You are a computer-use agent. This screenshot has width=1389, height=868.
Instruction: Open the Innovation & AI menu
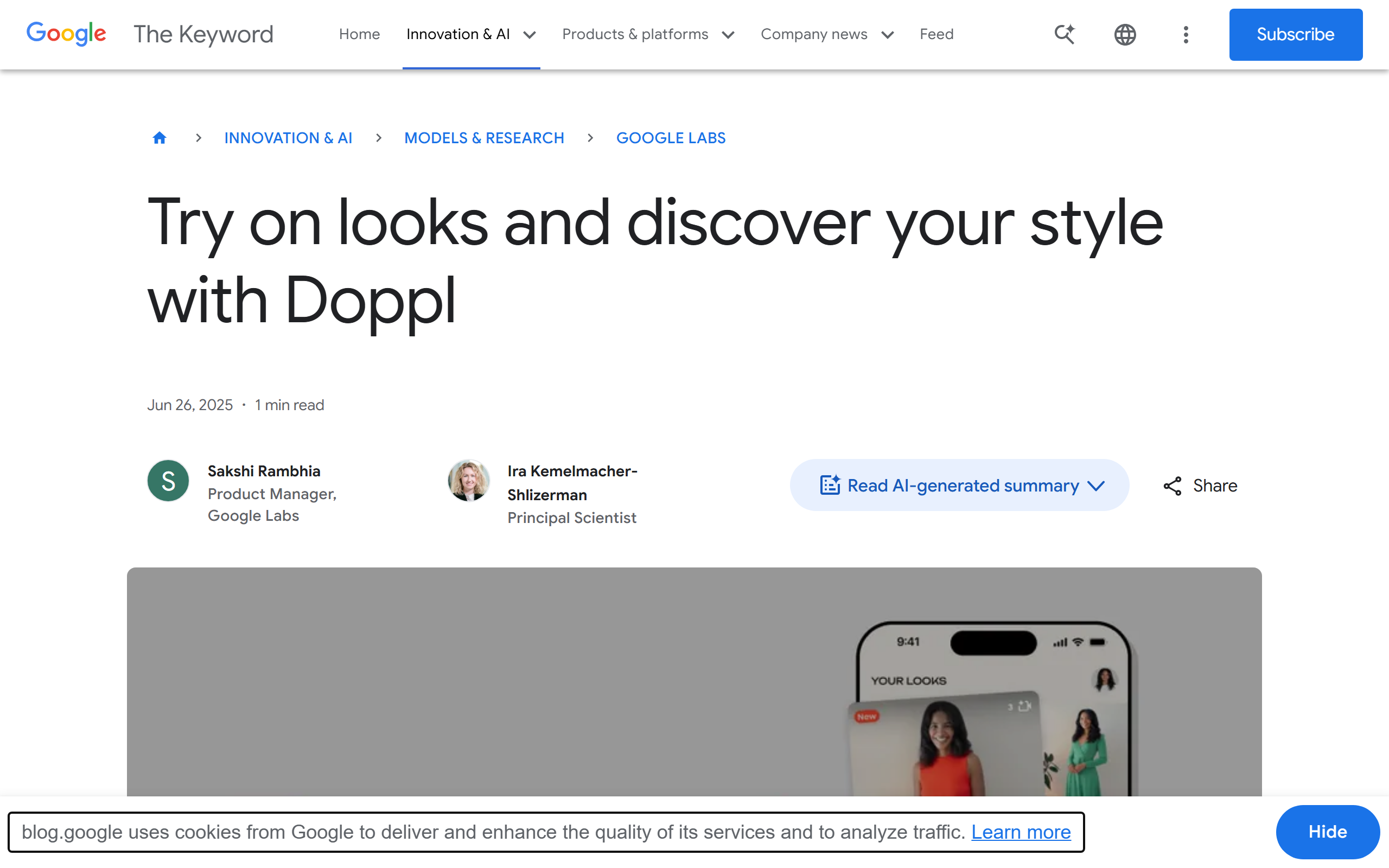coord(458,34)
